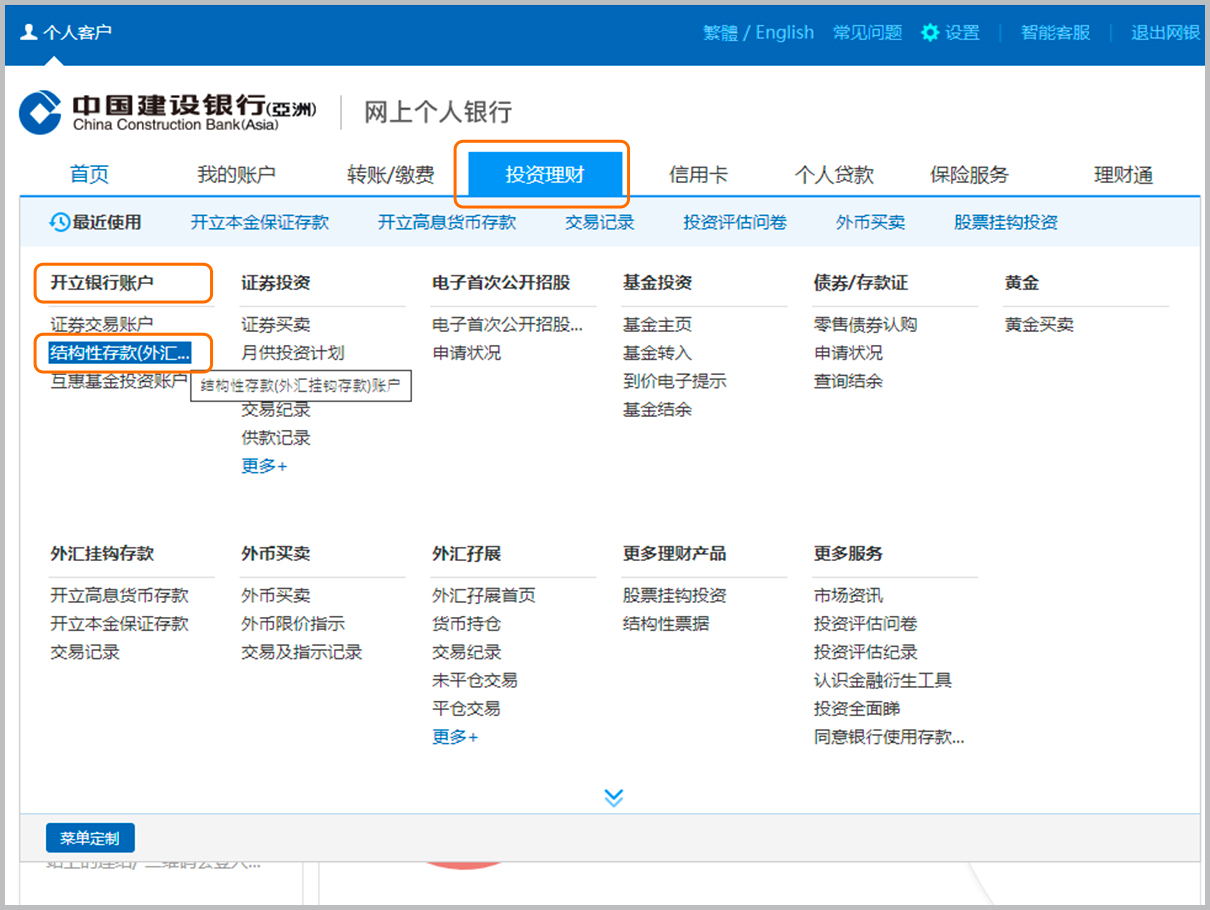This screenshot has width=1210, height=910.
Task: Open 认识金融衍生工具 link
Action: point(883,680)
